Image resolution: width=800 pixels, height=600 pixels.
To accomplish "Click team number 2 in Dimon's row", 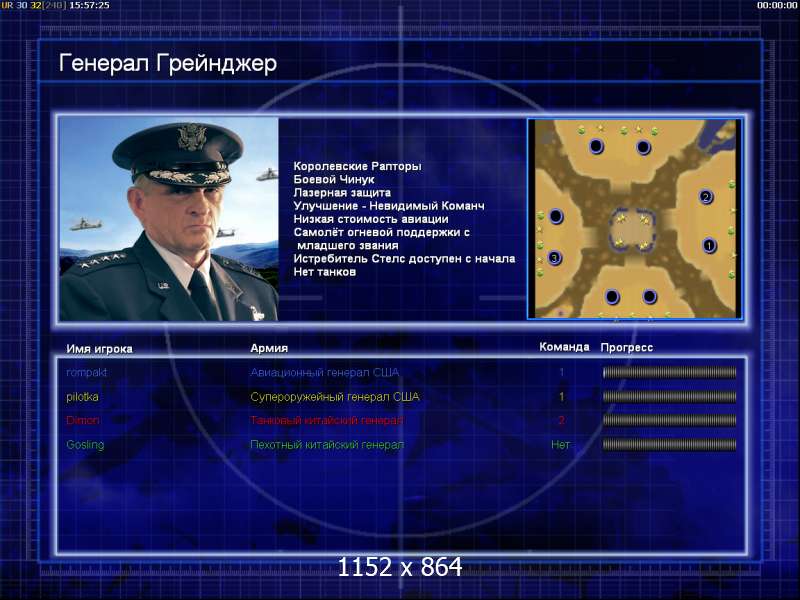I will click(561, 420).
